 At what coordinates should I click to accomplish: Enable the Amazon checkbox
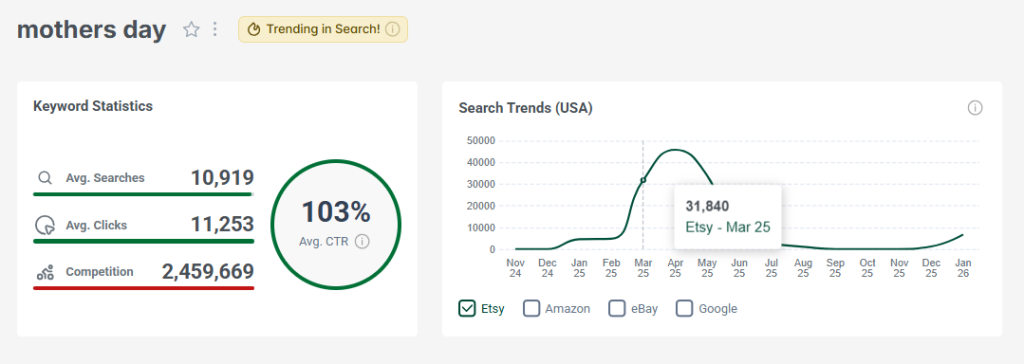click(531, 308)
